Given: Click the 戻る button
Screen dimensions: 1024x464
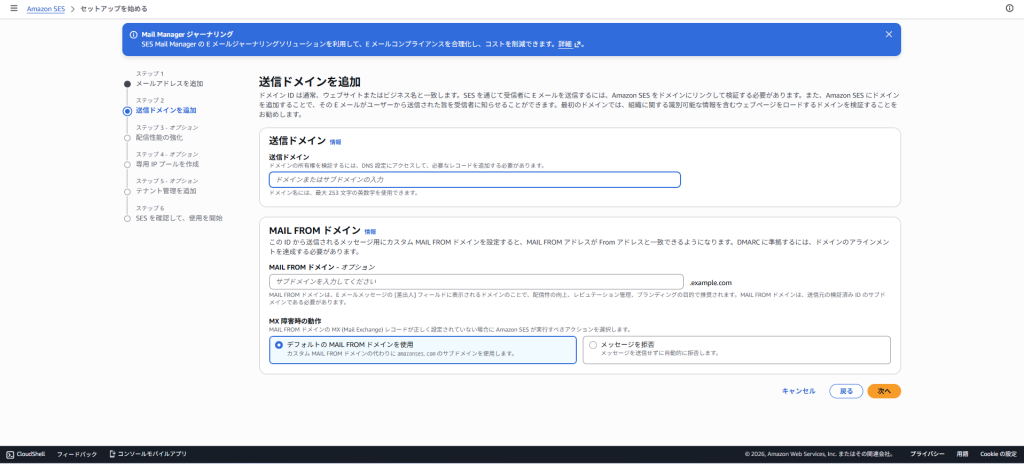Looking at the screenshot, I should [x=845, y=391].
